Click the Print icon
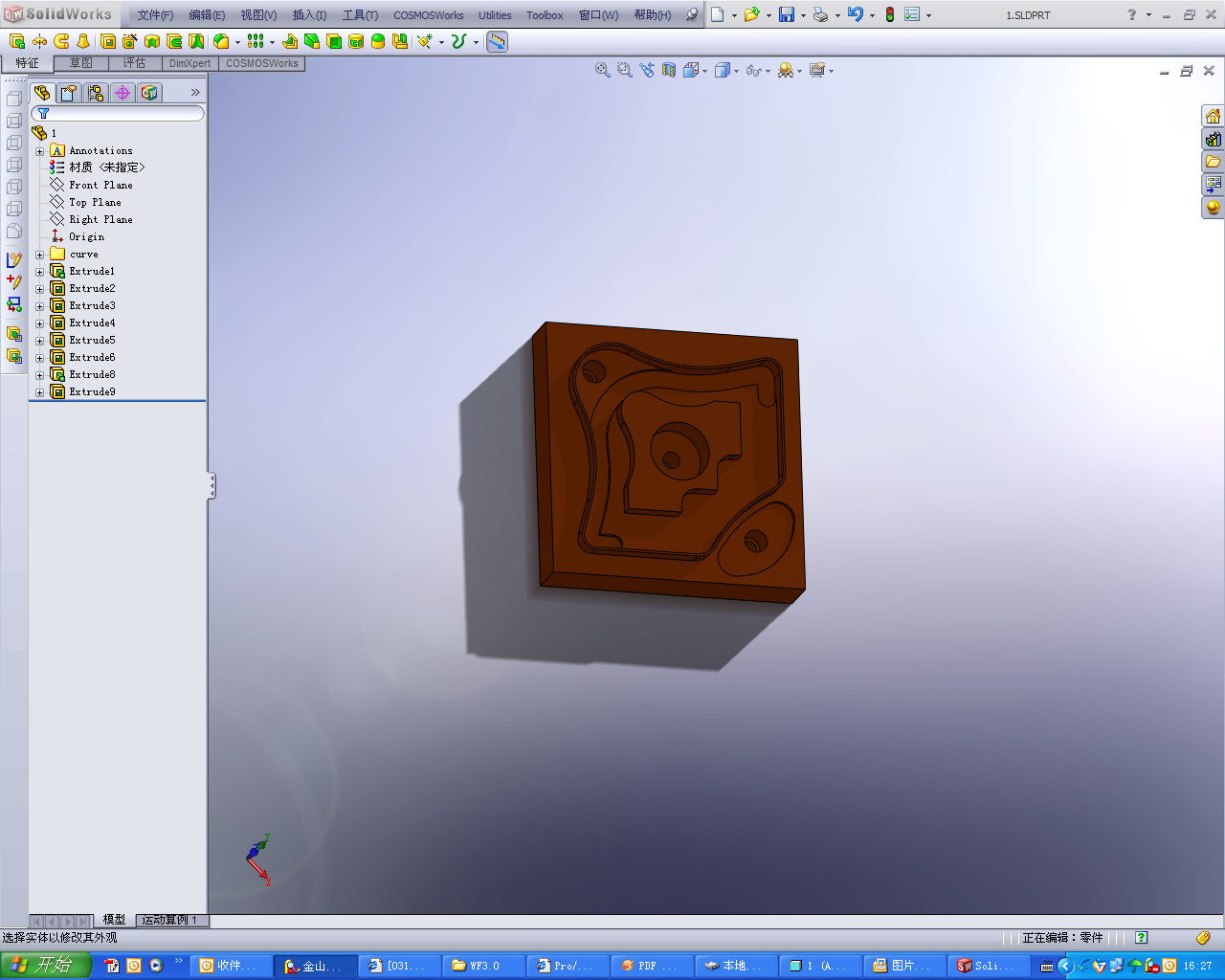 point(820,14)
